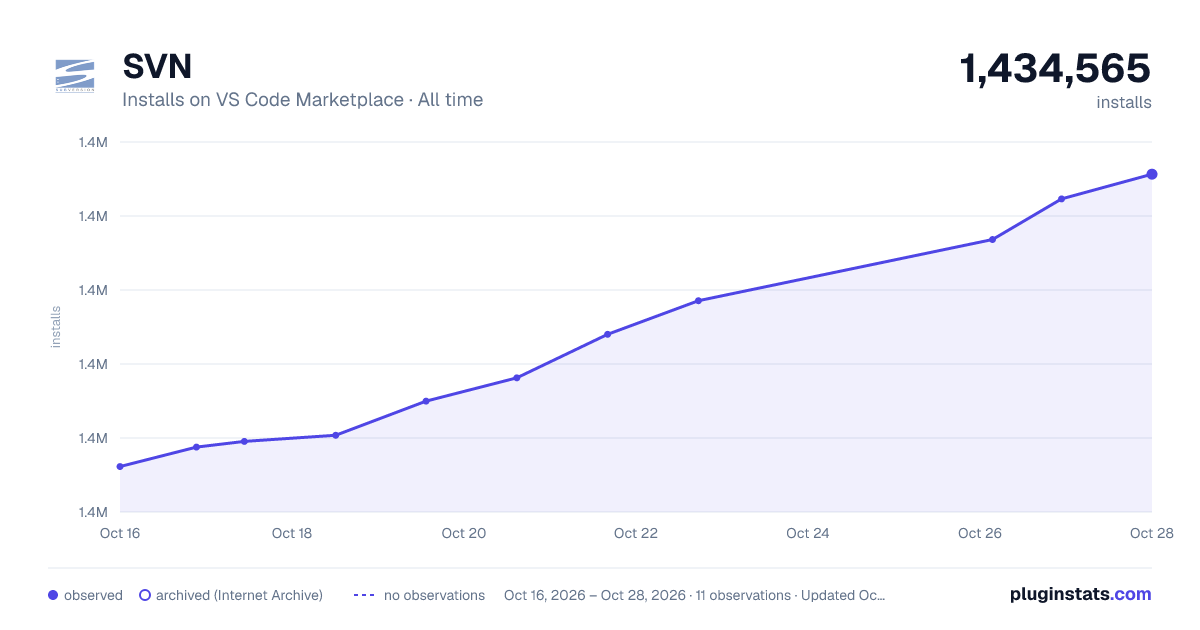Click the Oct 22 x-axis label
Screen dimensions: 1200x630
tap(636, 533)
